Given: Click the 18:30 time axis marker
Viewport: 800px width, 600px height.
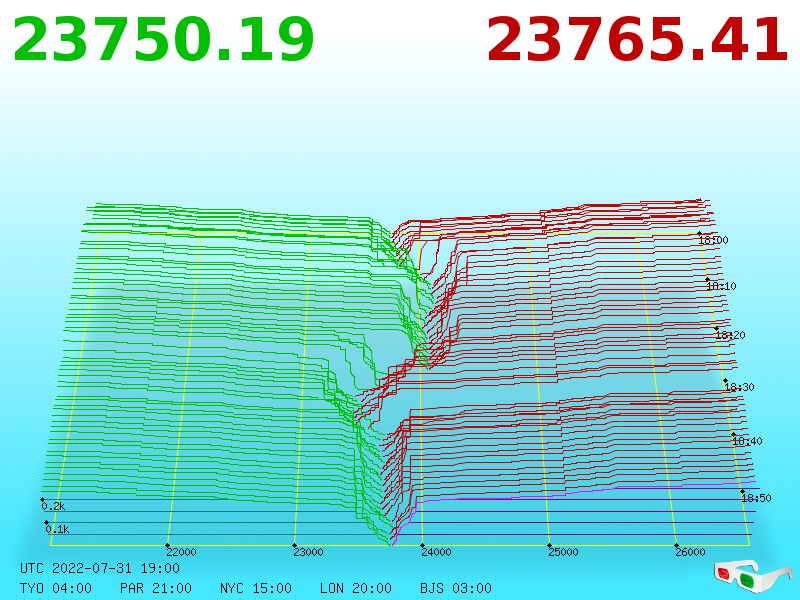Looking at the screenshot, I should [x=739, y=387].
